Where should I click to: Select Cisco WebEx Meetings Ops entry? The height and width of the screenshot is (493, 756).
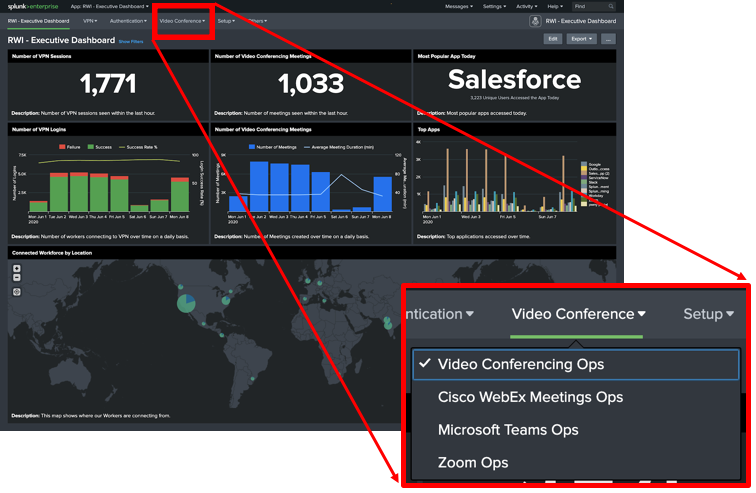[530, 397]
